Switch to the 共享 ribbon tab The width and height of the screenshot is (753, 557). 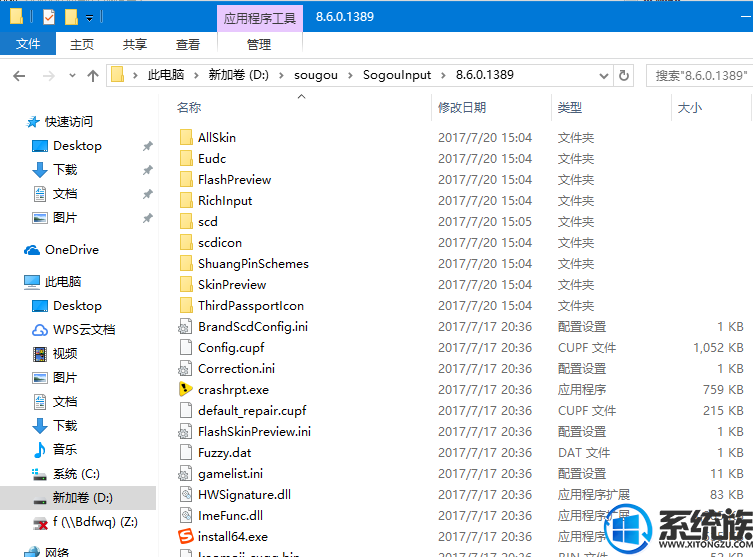coord(134,45)
